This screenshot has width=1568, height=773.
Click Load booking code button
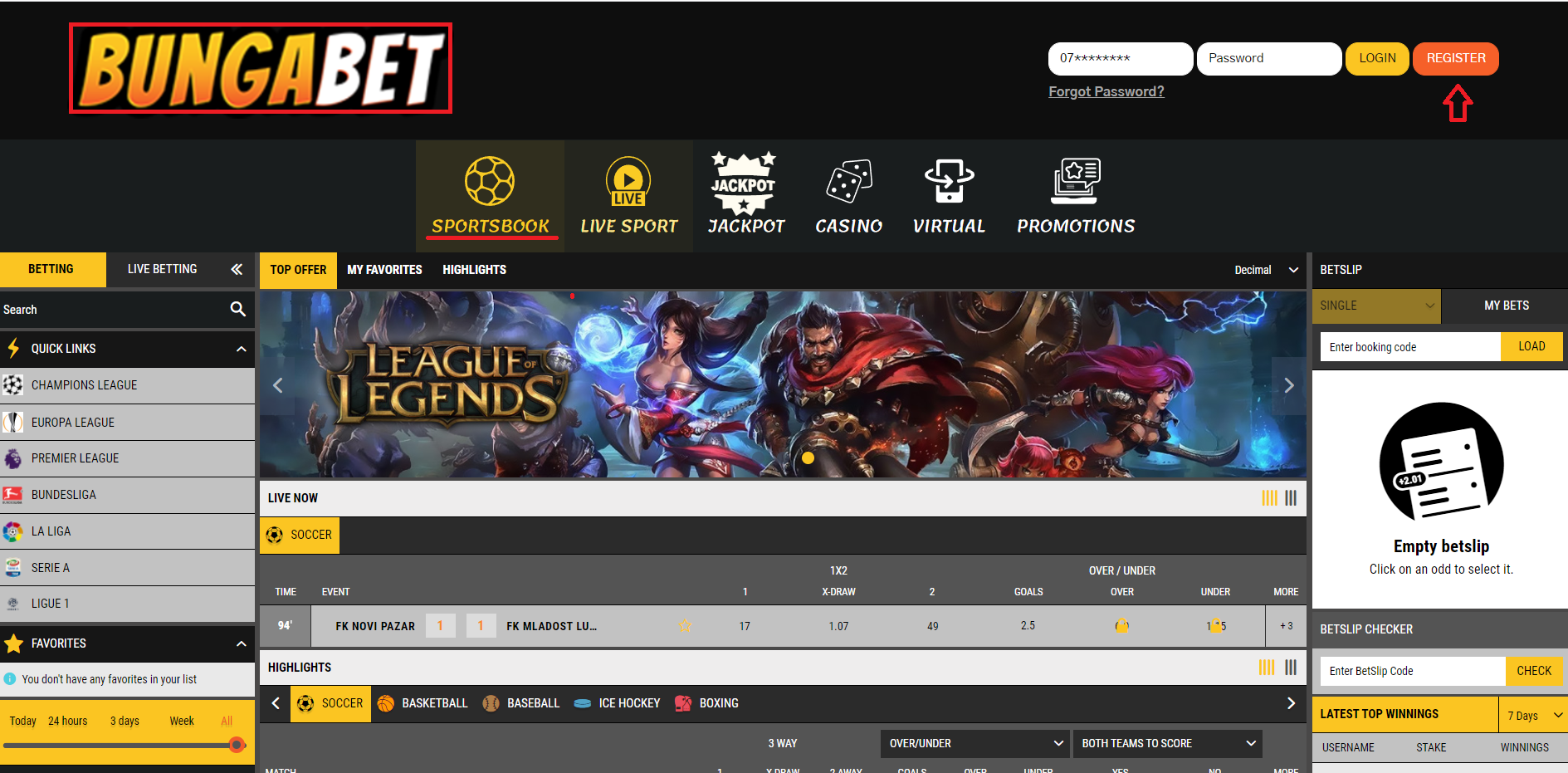[x=1531, y=346]
